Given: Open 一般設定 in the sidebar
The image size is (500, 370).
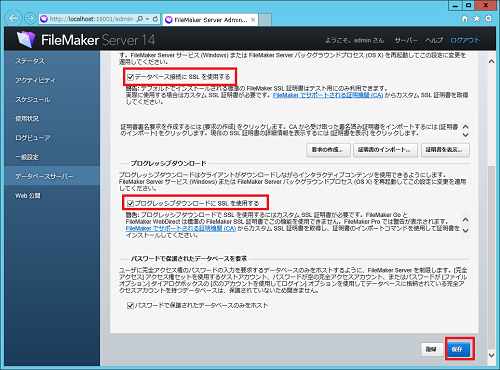Looking at the screenshot, I should (27, 157).
